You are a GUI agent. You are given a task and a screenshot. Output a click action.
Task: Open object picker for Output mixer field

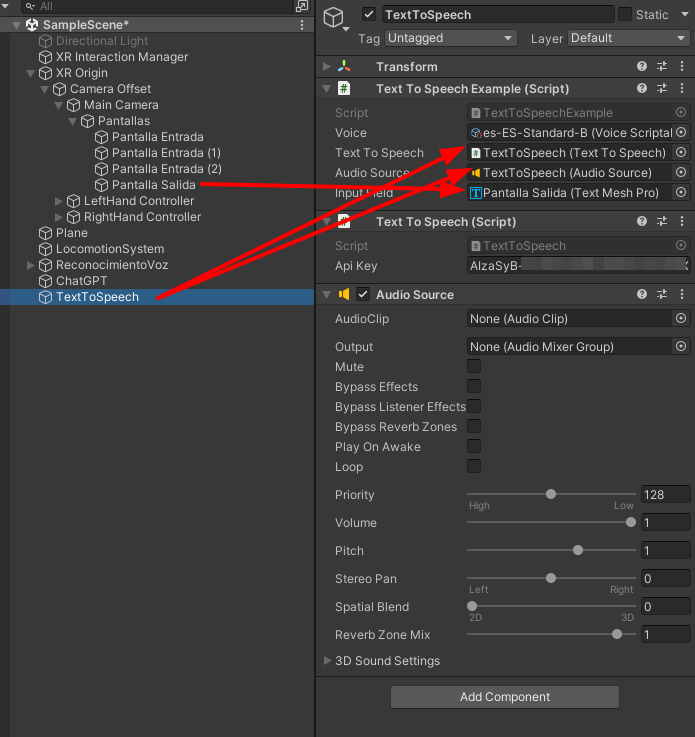pos(681,347)
